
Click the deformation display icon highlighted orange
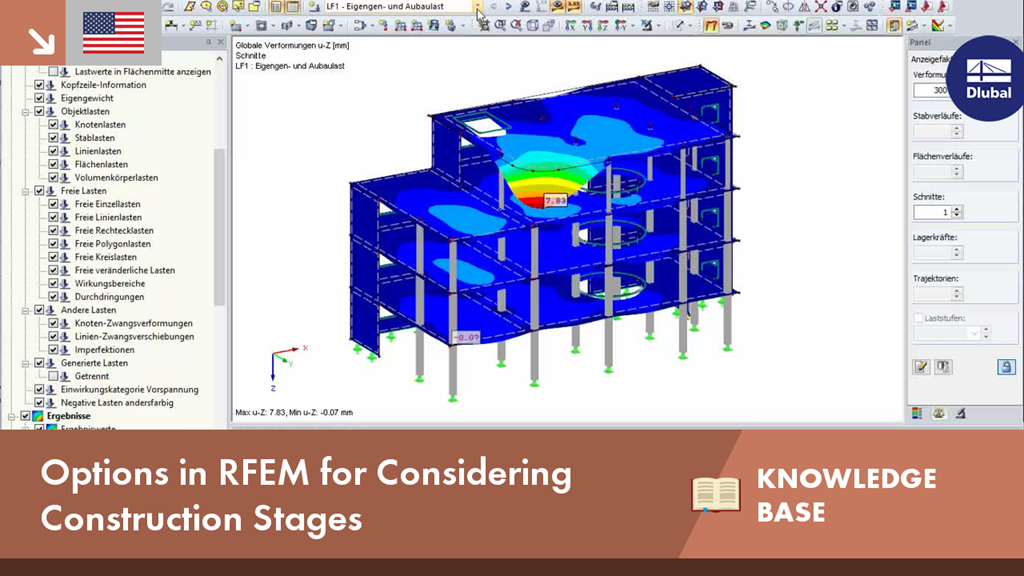711,25
